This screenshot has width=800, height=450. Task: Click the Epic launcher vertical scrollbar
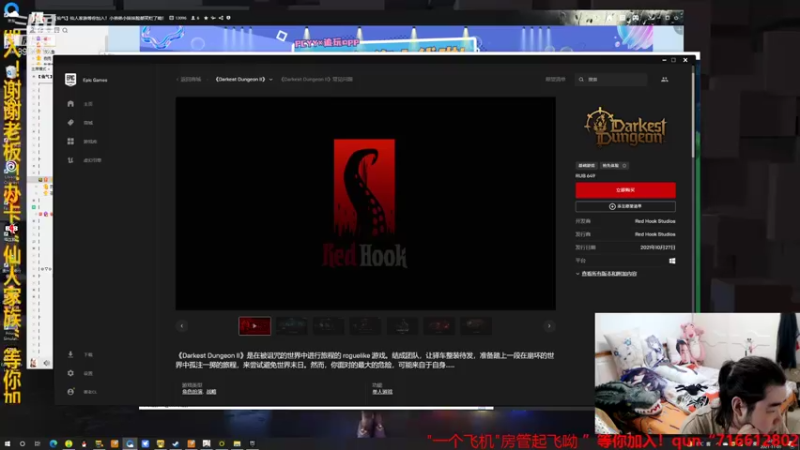pyautogui.click(x=693, y=115)
